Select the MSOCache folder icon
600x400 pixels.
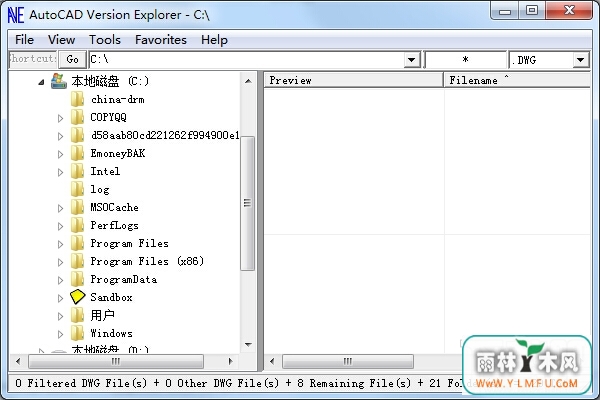(77, 207)
